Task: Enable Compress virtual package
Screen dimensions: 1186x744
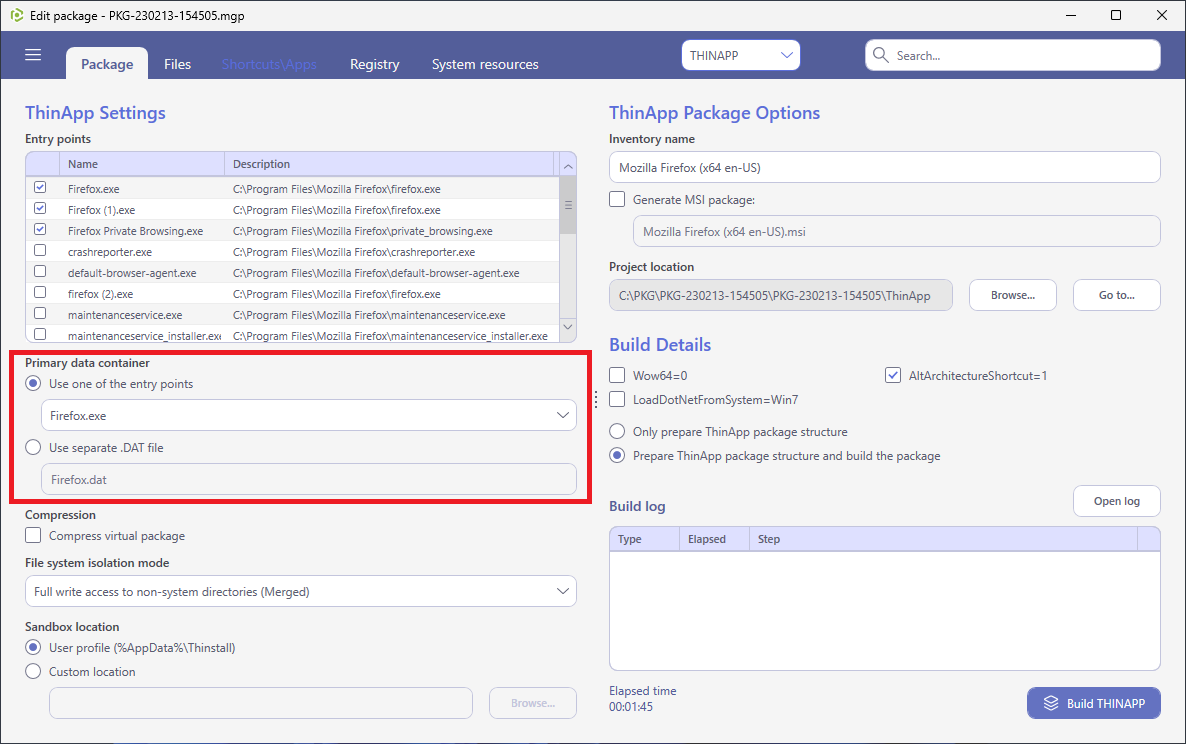Action: tap(33, 535)
